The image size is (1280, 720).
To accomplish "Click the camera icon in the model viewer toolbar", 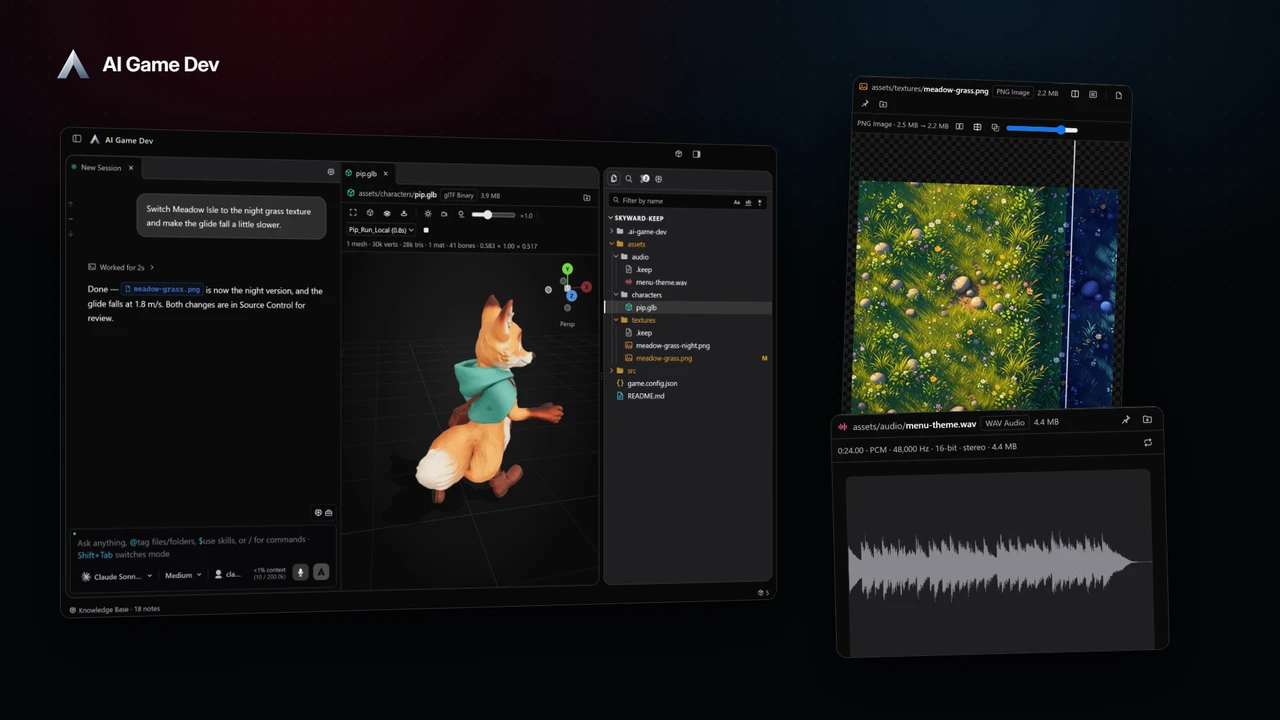I will (x=444, y=214).
